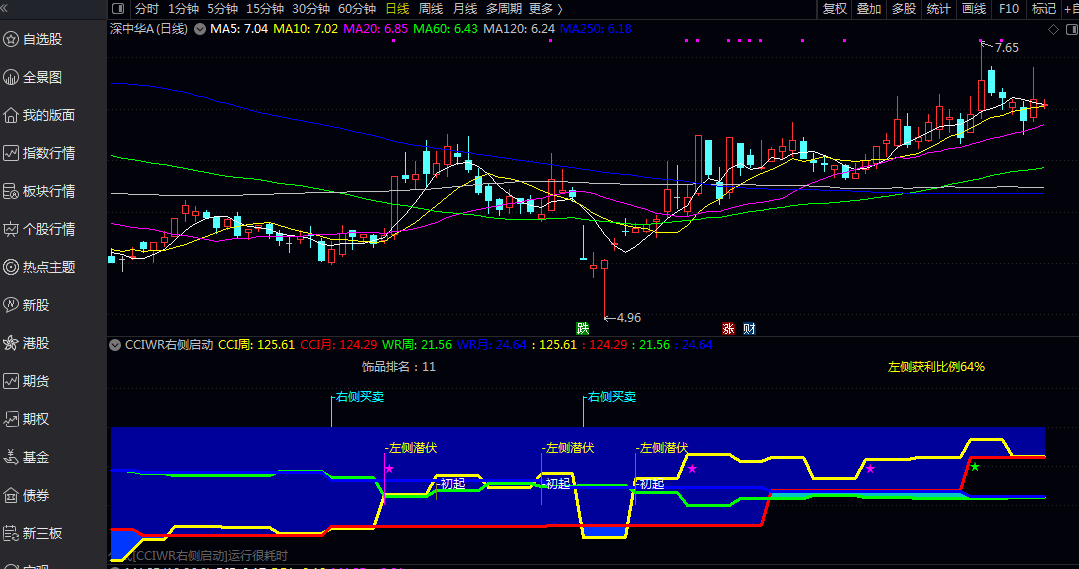The width and height of the screenshot is (1079, 569).
Task: Click the first 左侧潜伏 marker label
Action: coord(412,448)
